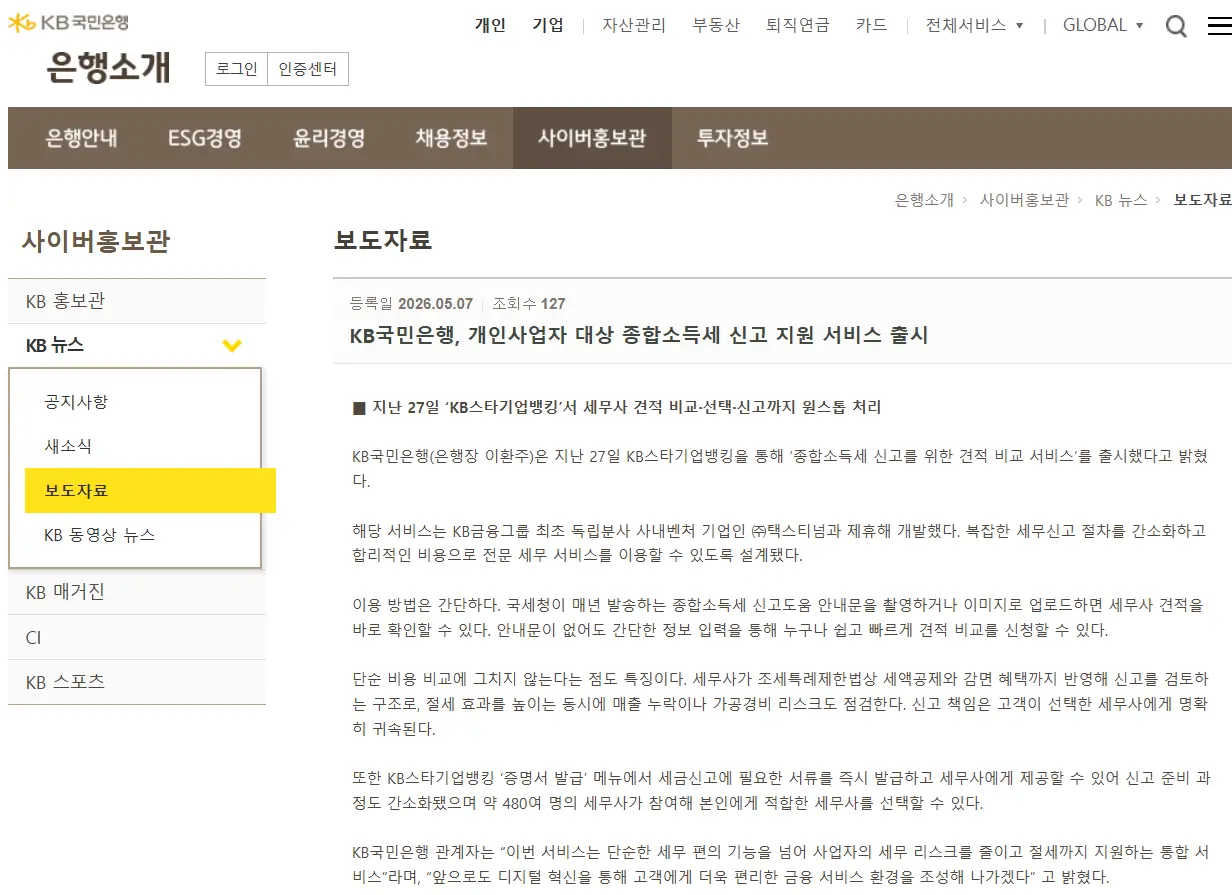The height and width of the screenshot is (895, 1232).
Task: Click the 보도자료 content heading
Action: (383, 240)
